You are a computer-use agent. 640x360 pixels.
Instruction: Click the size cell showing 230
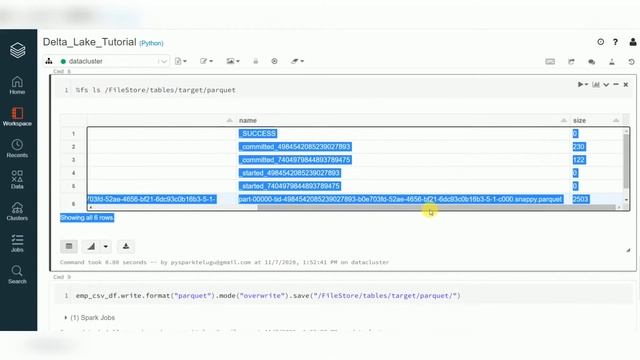579,147
